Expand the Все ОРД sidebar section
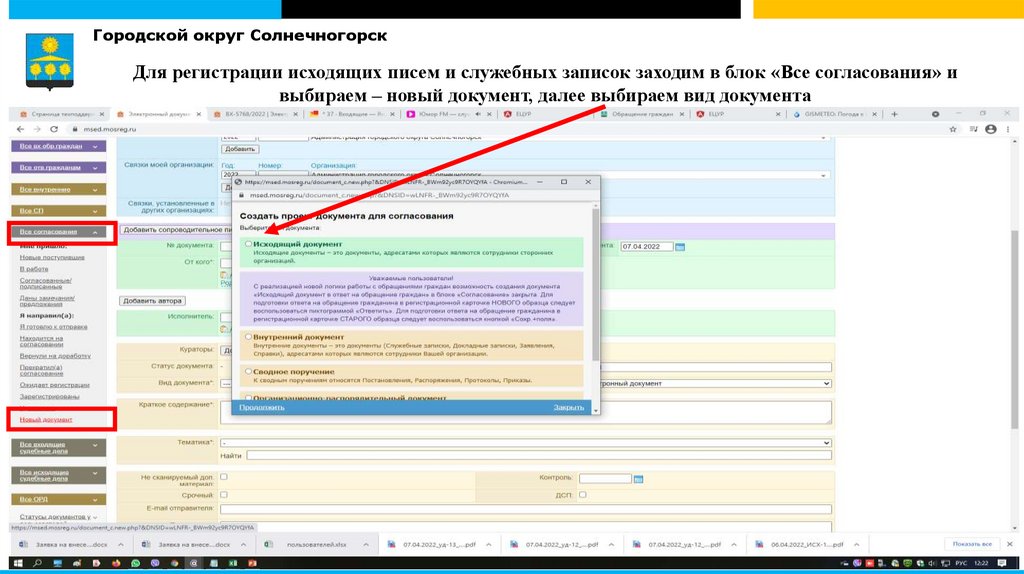1024x574 pixels. pos(58,500)
